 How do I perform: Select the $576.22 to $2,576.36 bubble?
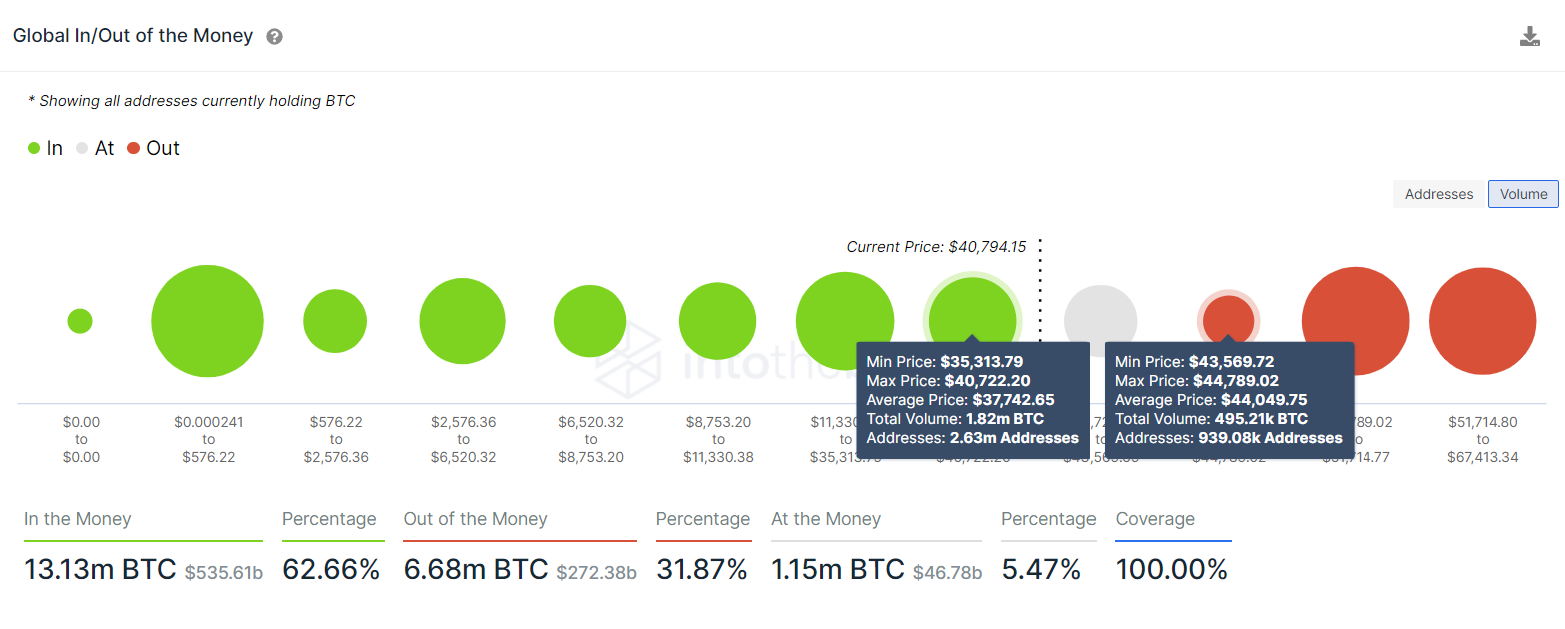pyautogui.click(x=336, y=321)
